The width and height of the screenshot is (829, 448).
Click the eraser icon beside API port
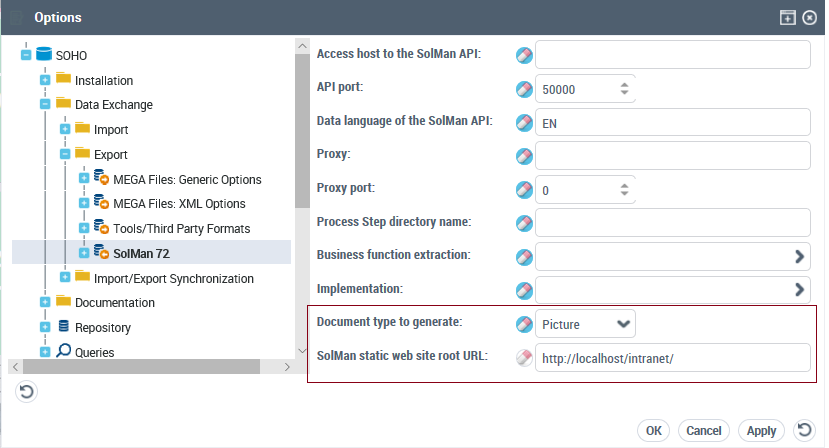point(524,89)
